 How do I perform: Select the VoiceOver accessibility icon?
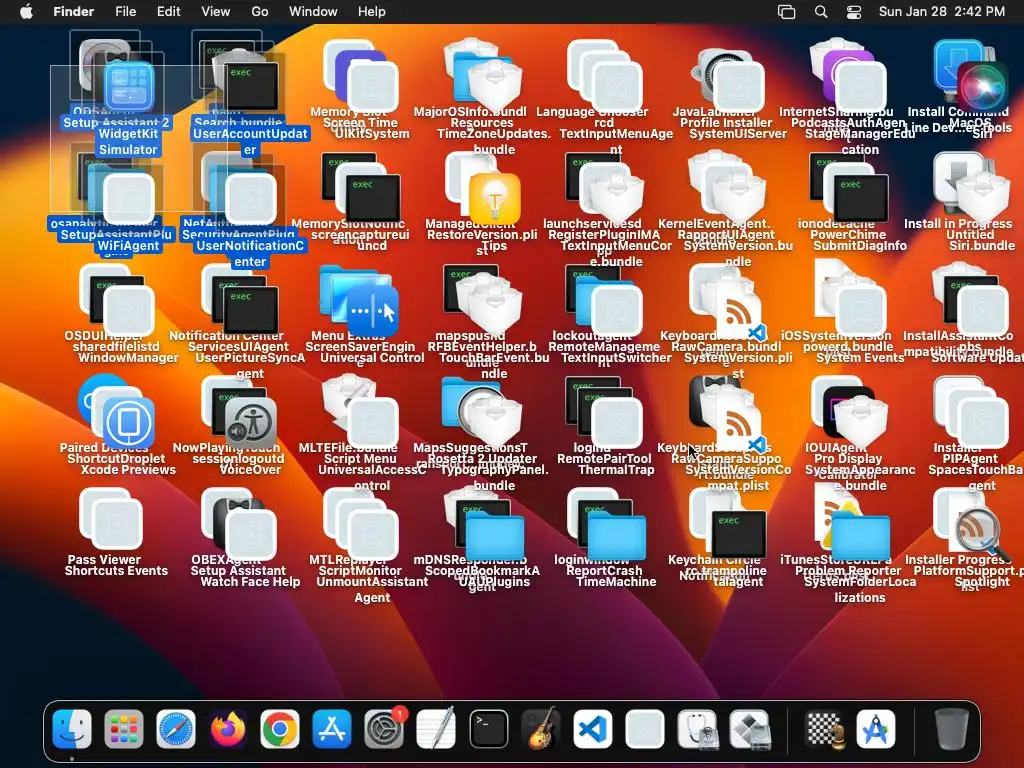coord(251,423)
